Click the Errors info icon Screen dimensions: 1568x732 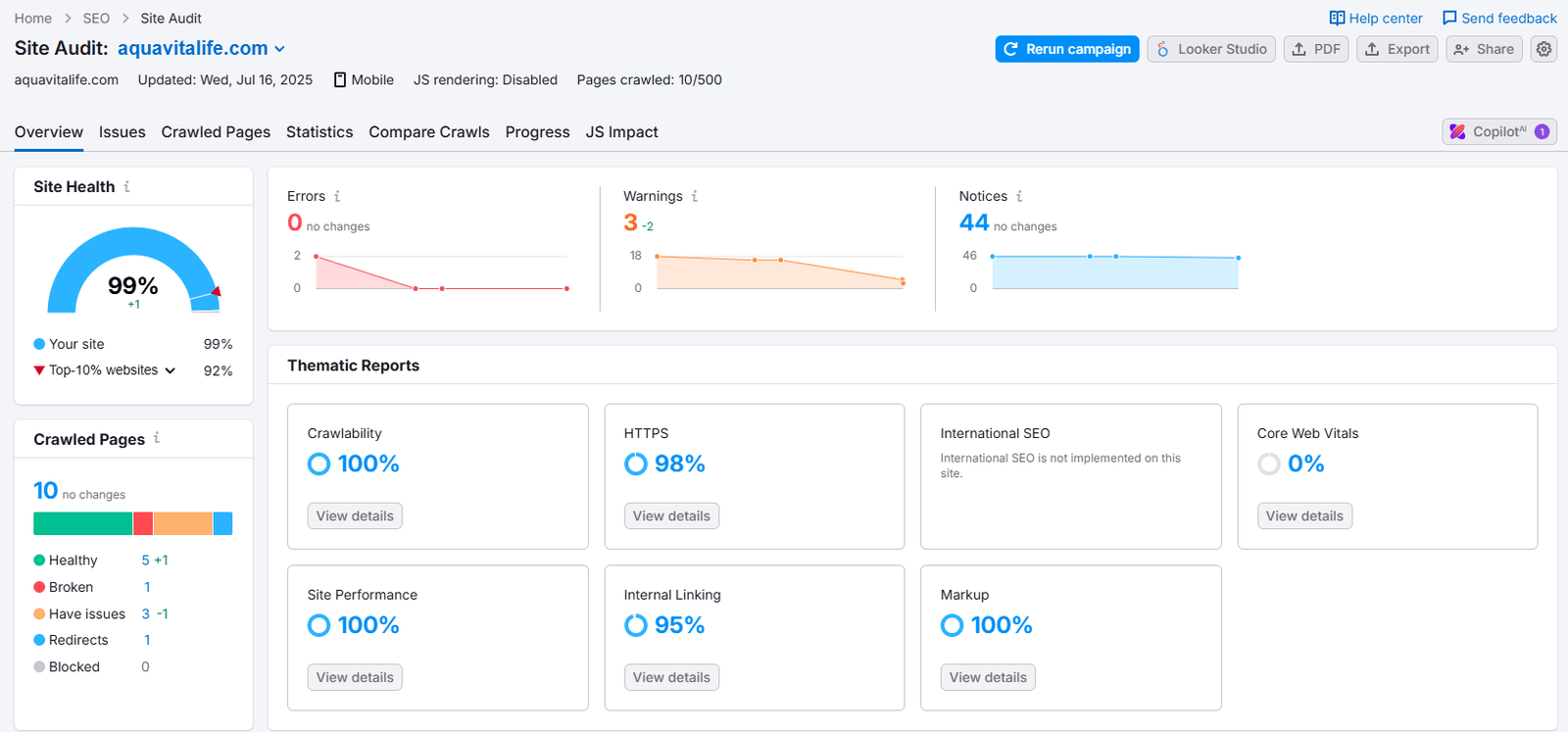tap(337, 196)
